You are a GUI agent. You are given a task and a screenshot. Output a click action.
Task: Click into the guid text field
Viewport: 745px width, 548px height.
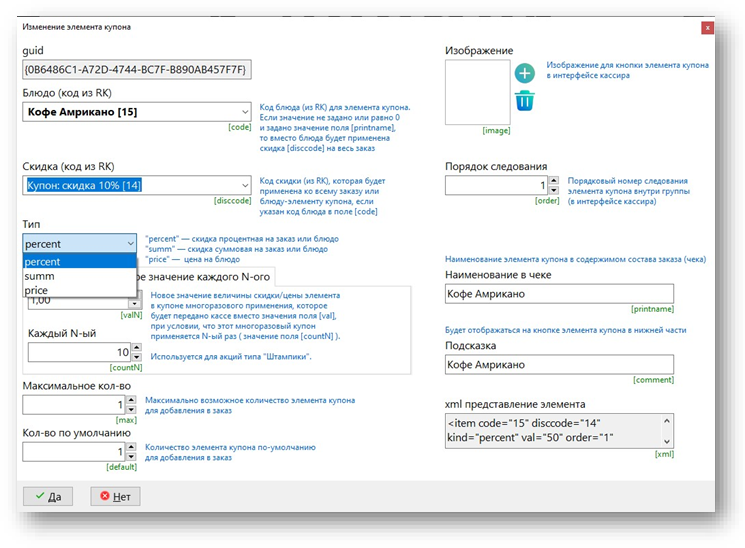[x=136, y=69]
